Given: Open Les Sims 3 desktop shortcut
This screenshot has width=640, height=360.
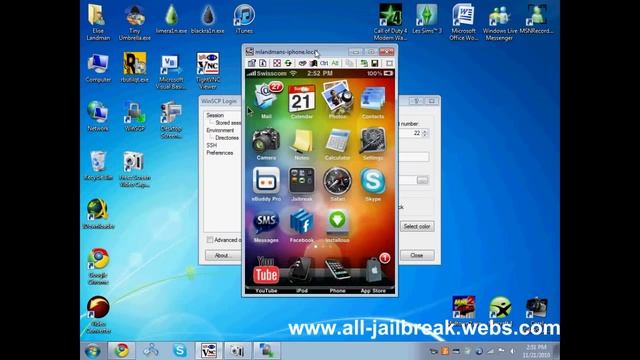Looking at the screenshot, I should click(x=427, y=18).
